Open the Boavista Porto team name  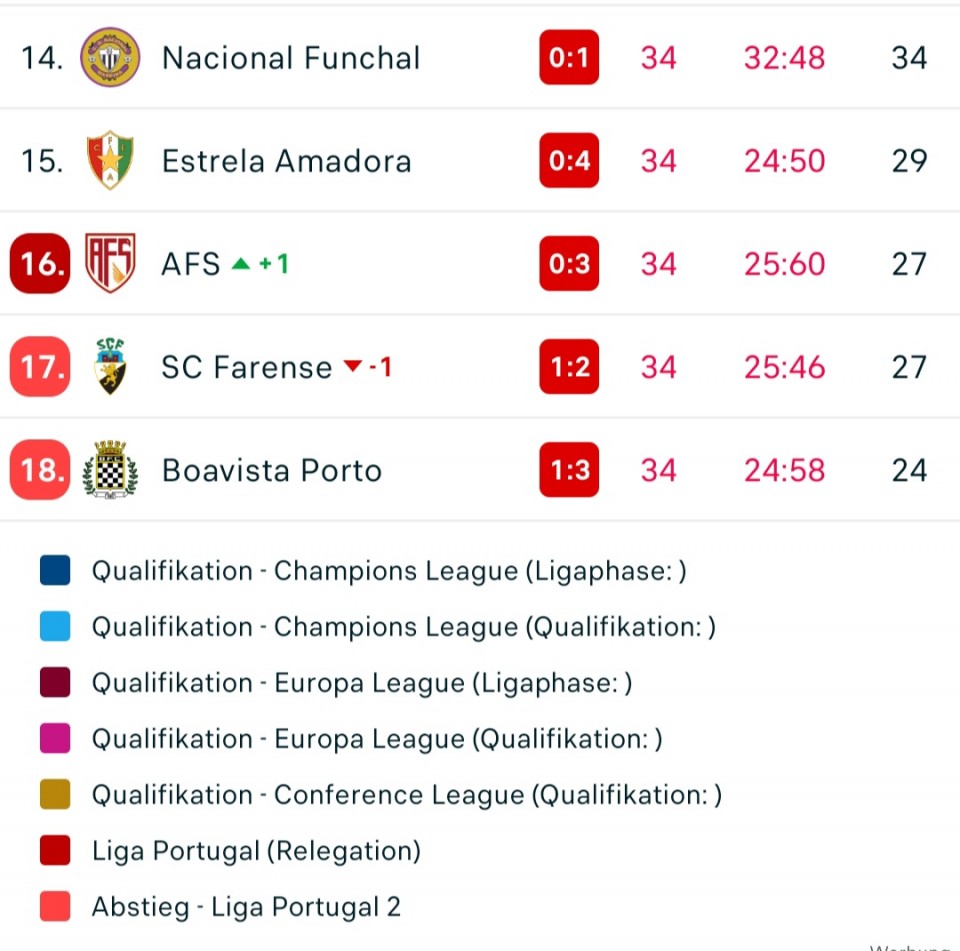272,470
